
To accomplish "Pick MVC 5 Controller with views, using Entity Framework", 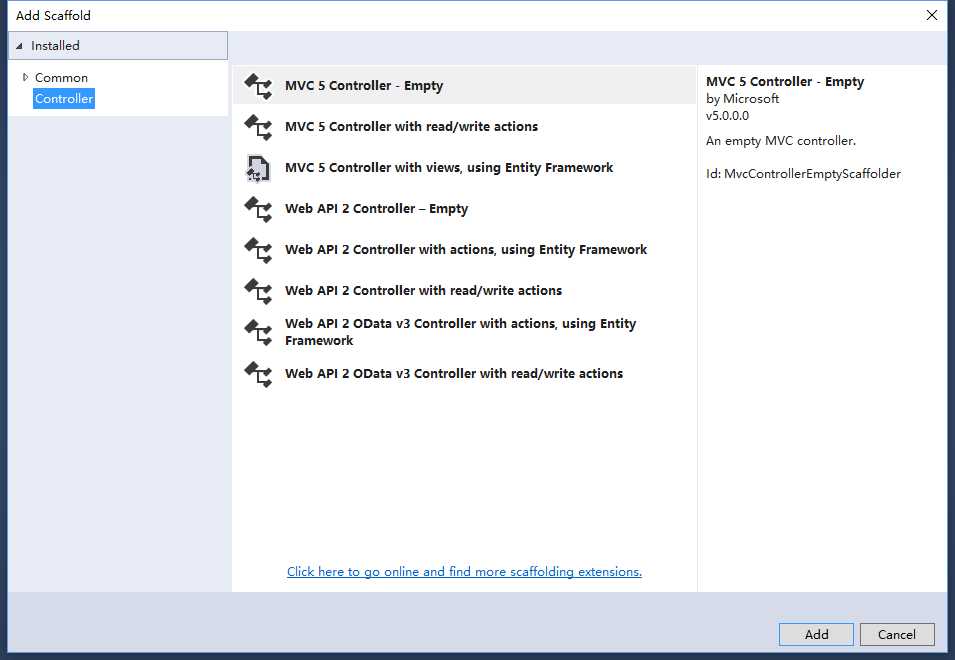I will point(464,167).
